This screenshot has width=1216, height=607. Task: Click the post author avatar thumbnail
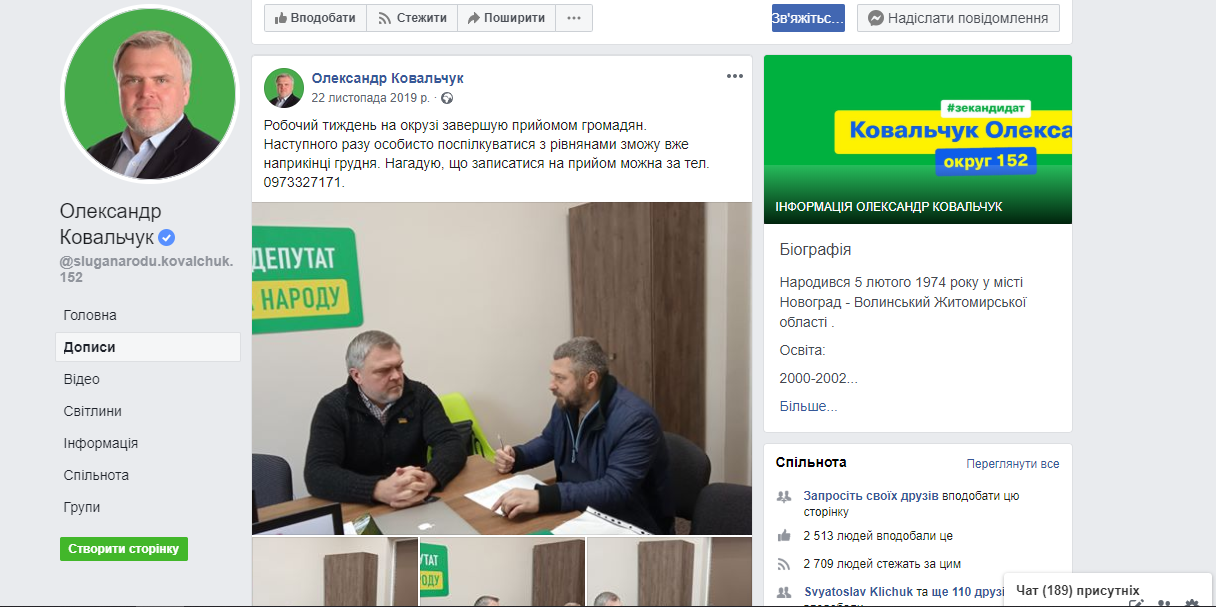[284, 88]
